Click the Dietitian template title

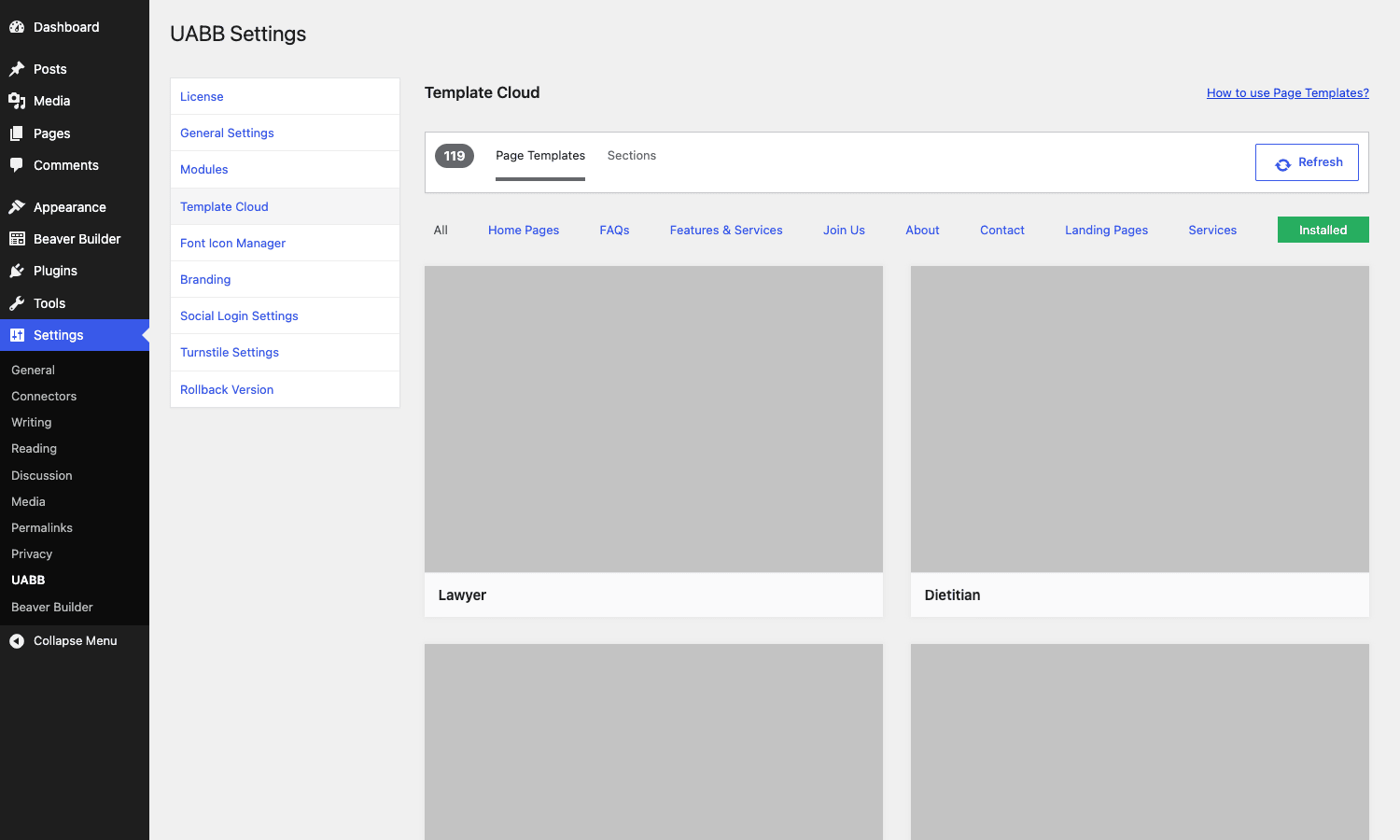point(952,595)
